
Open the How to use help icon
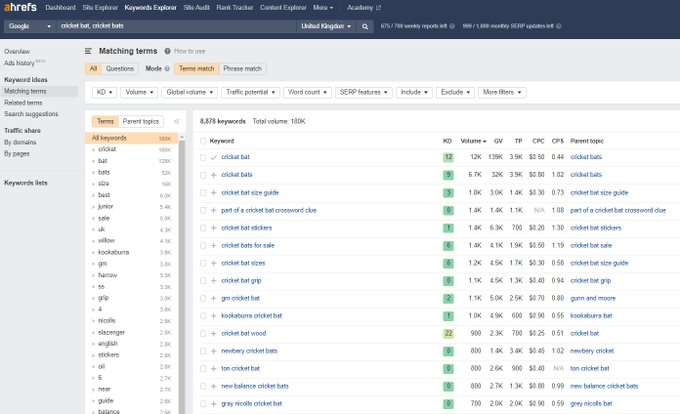pyautogui.click(x=167, y=51)
